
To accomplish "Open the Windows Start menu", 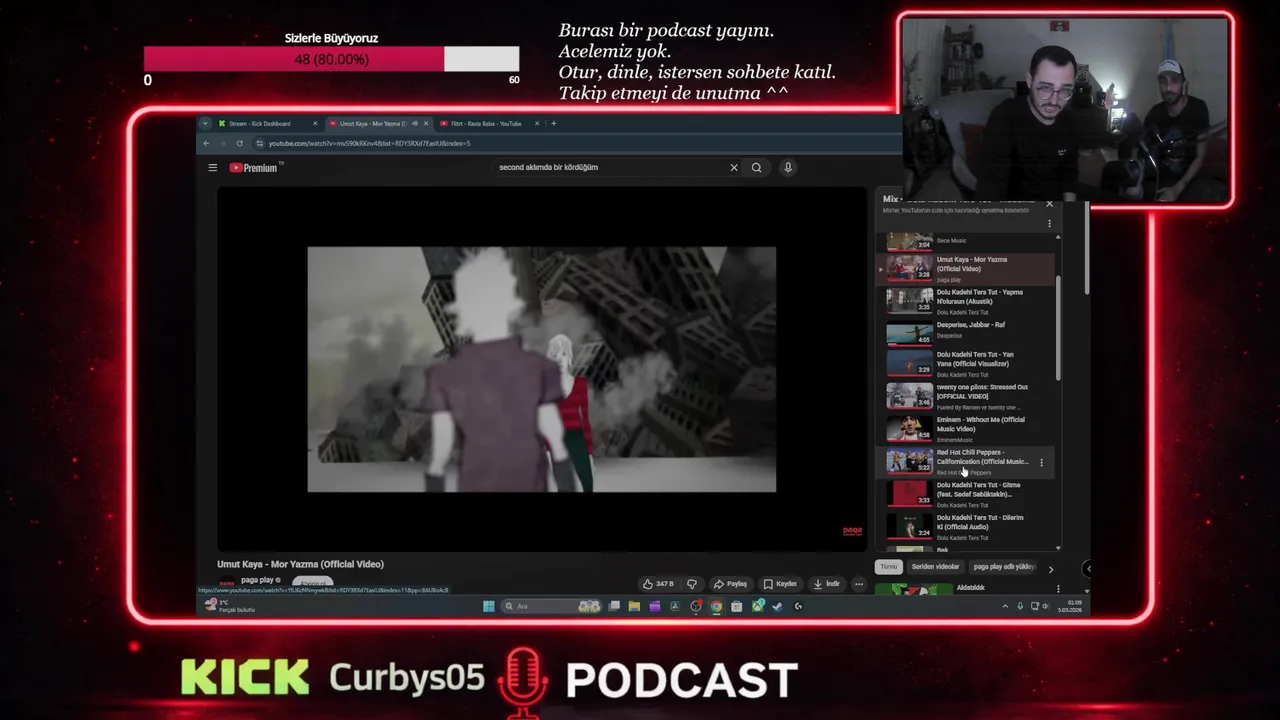I will tap(488, 606).
